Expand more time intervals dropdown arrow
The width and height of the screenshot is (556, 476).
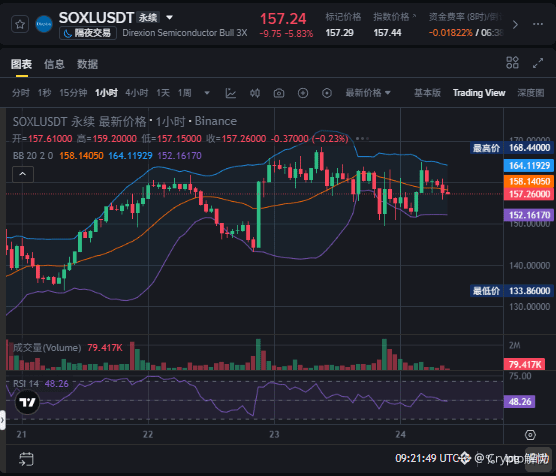[x=207, y=93]
